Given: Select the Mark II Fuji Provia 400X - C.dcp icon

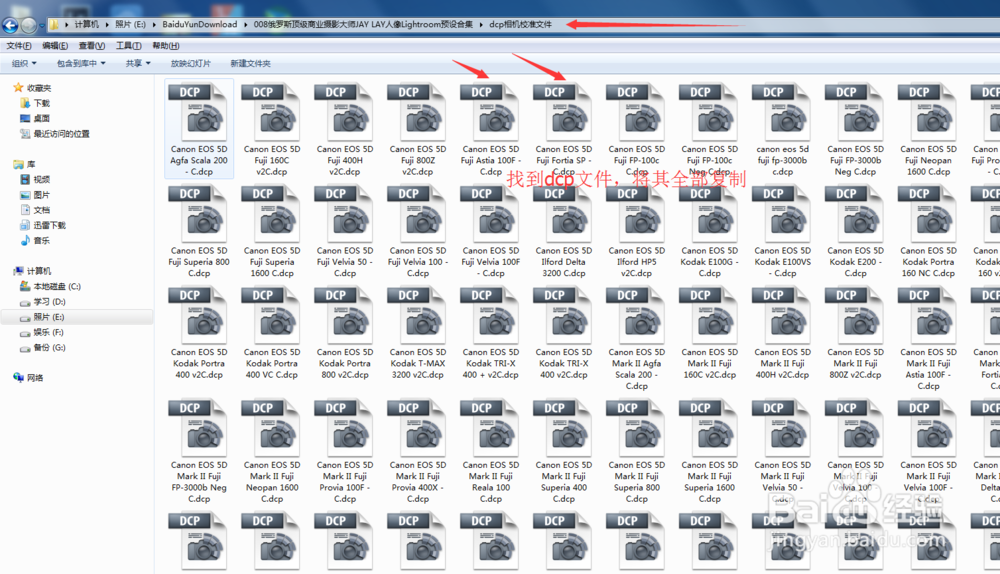Looking at the screenshot, I should 416,428.
